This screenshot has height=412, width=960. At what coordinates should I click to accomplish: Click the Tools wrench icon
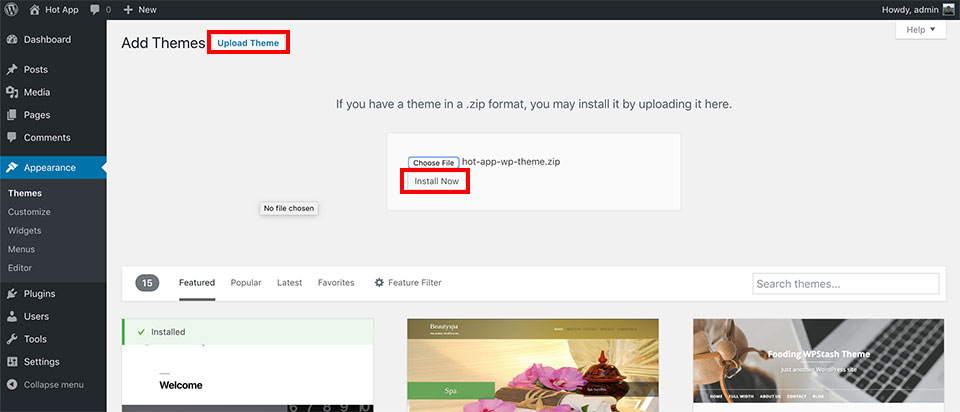coord(12,339)
